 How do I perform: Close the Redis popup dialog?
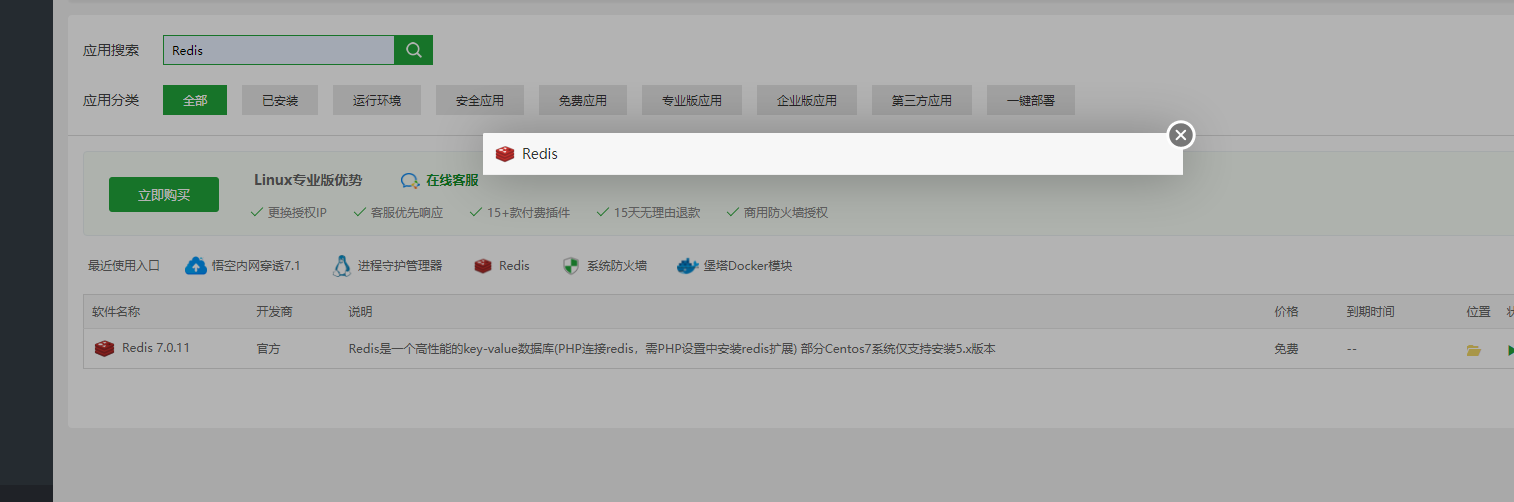coord(1181,134)
